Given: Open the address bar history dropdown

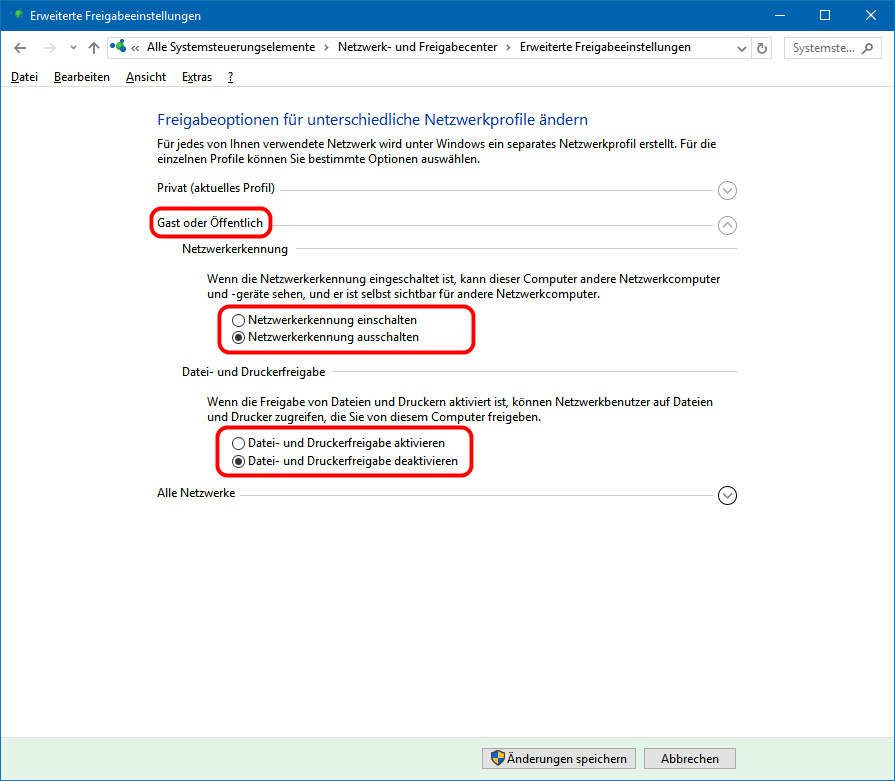Looking at the screenshot, I should [x=741, y=48].
